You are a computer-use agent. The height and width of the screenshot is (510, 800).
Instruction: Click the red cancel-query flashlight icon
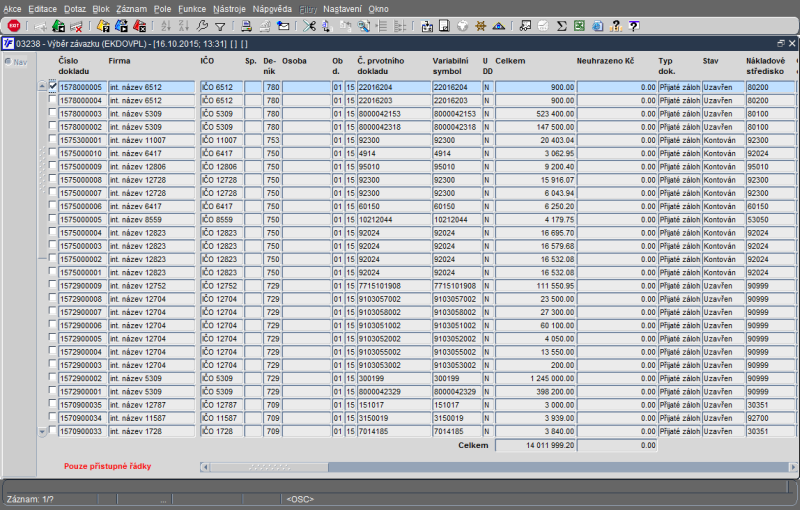(139, 26)
